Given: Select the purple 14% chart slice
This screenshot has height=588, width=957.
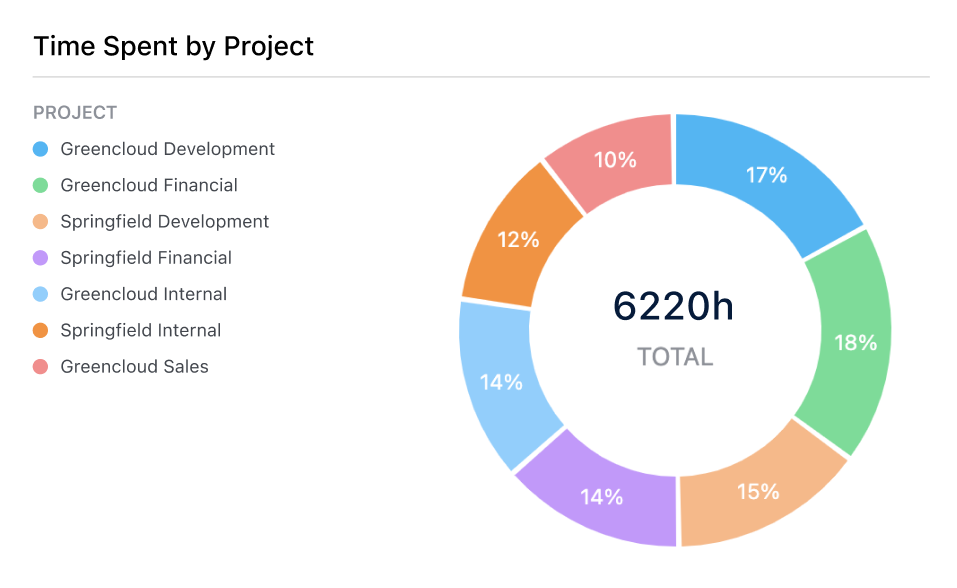Looking at the screenshot, I should (x=602, y=495).
